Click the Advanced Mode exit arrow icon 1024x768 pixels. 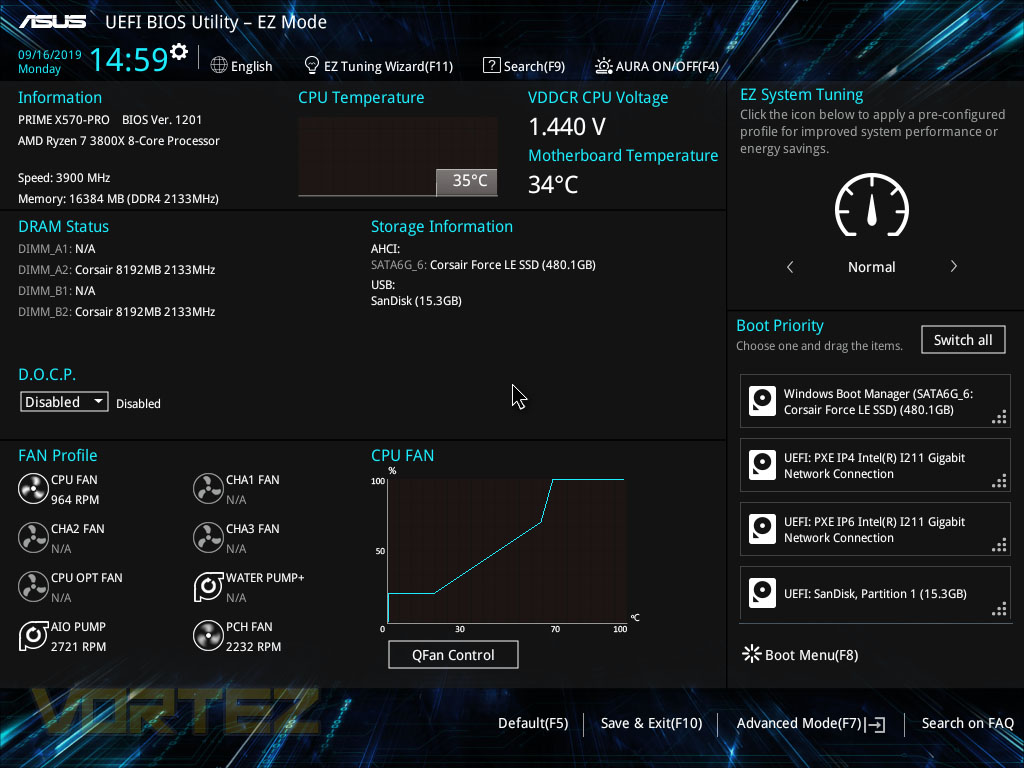click(x=875, y=724)
